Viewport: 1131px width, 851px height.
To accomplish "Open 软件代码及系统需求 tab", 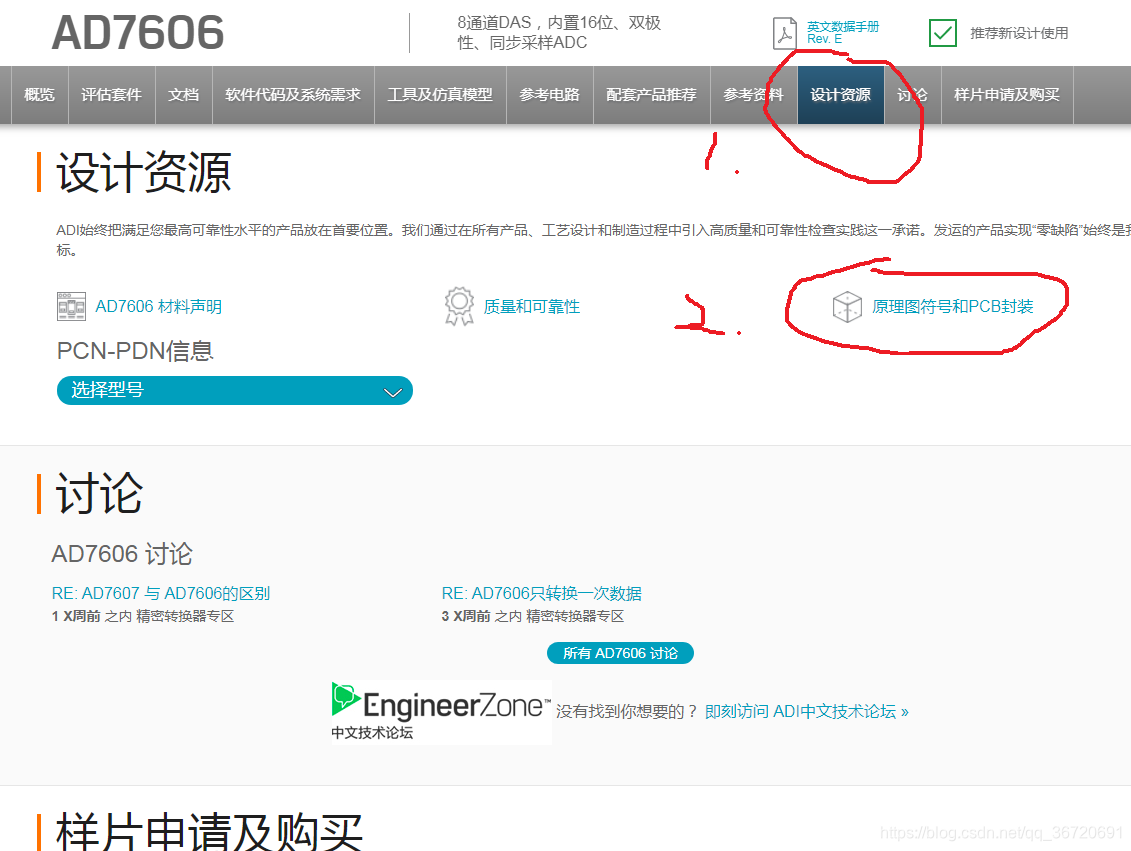I will tap(293, 94).
